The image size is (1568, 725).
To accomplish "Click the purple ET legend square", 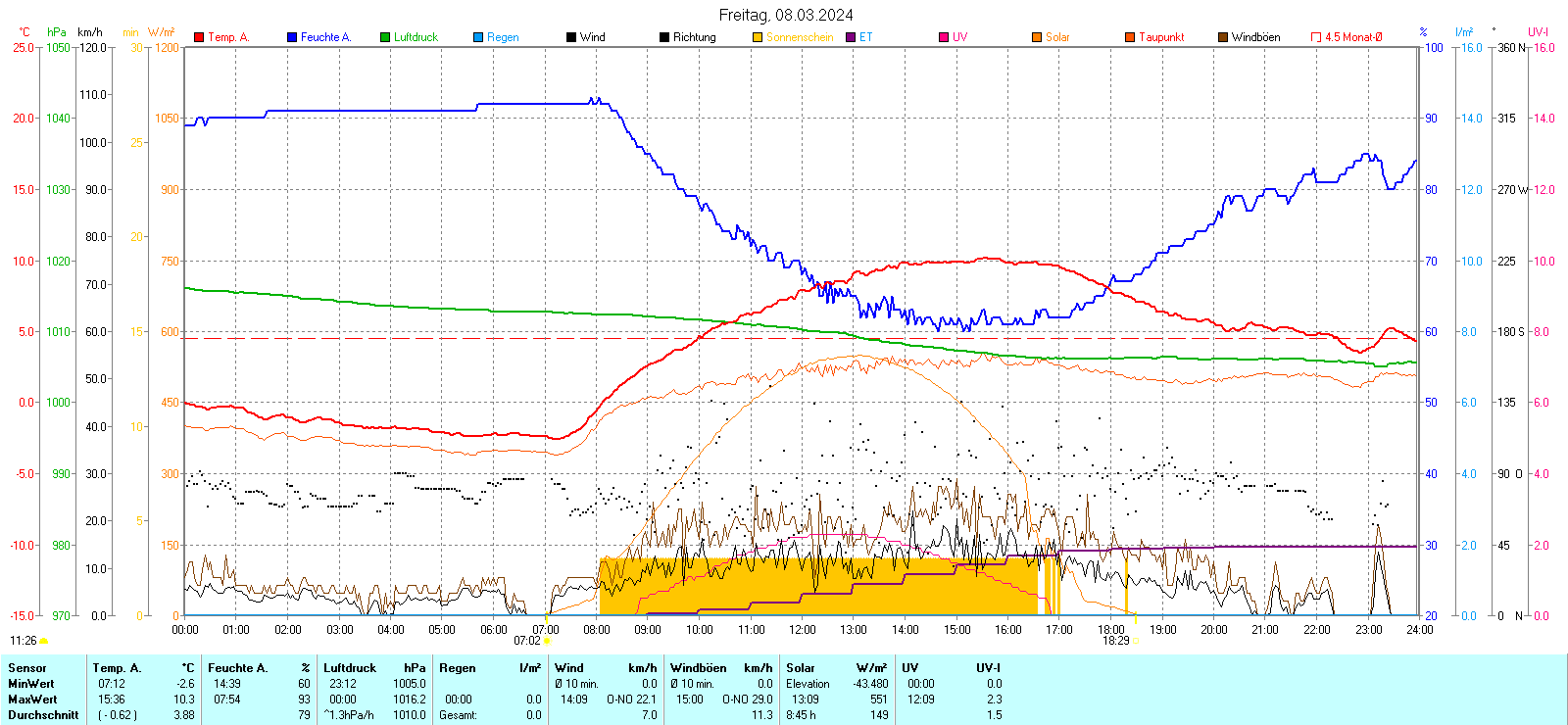I will tap(851, 37).
